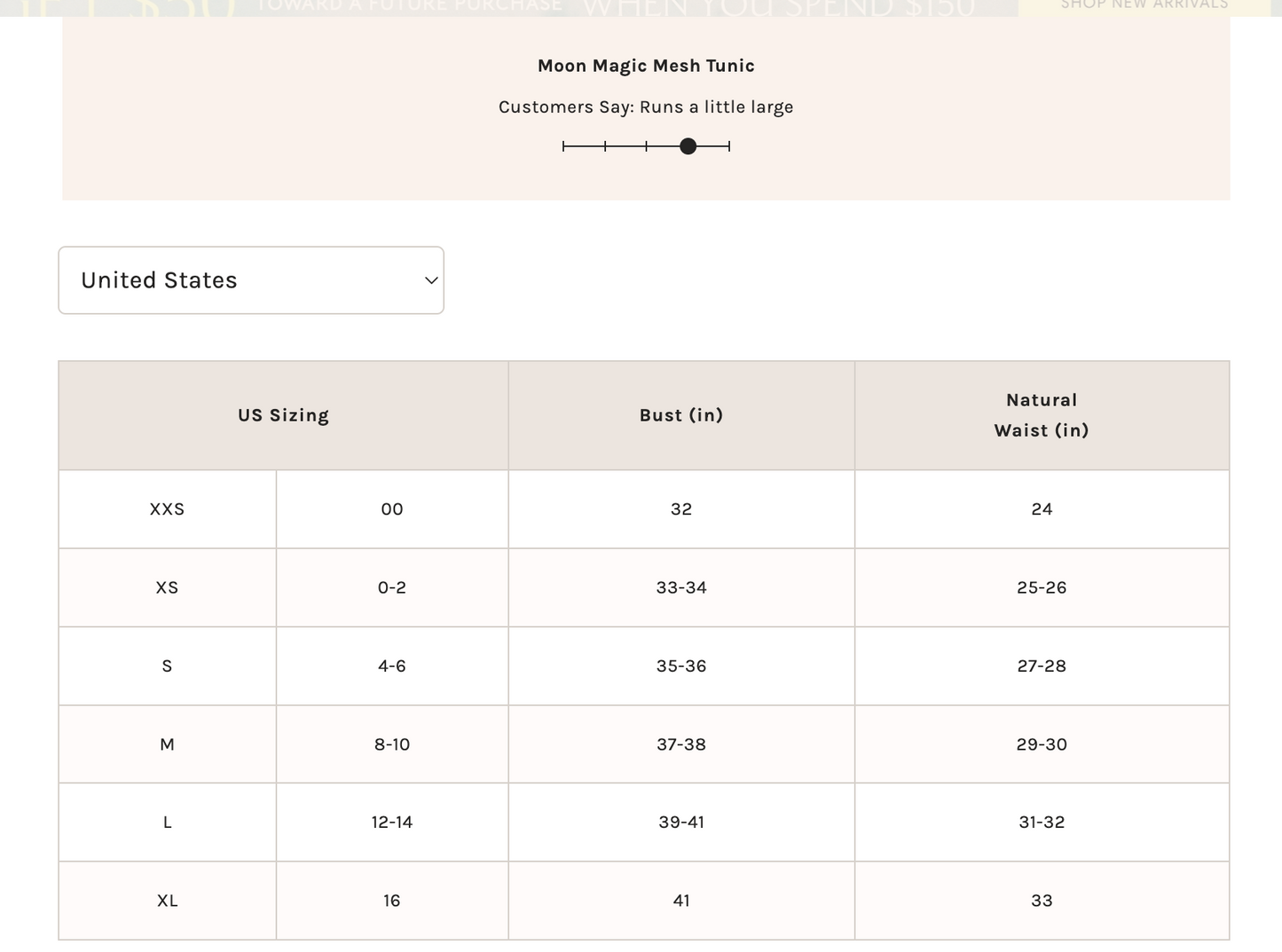Click the black dot on fit slider

688,146
